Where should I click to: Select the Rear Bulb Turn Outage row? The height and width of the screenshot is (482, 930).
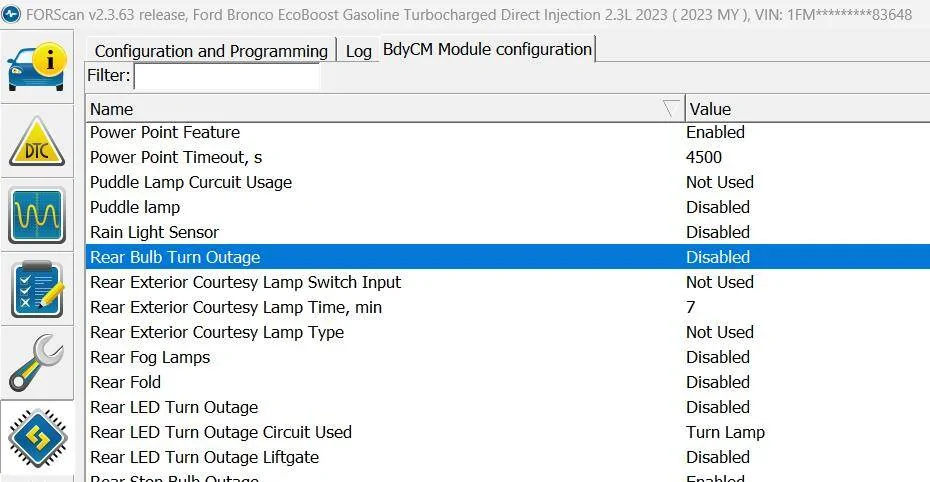pos(508,257)
